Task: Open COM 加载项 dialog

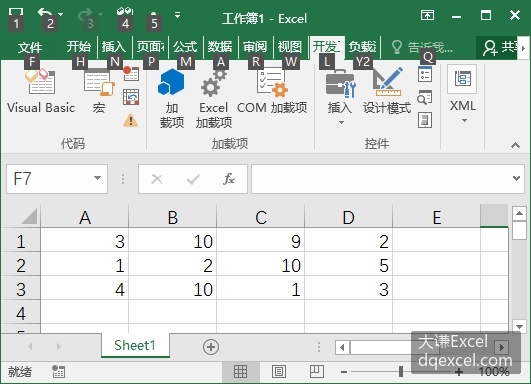Action: [272, 91]
